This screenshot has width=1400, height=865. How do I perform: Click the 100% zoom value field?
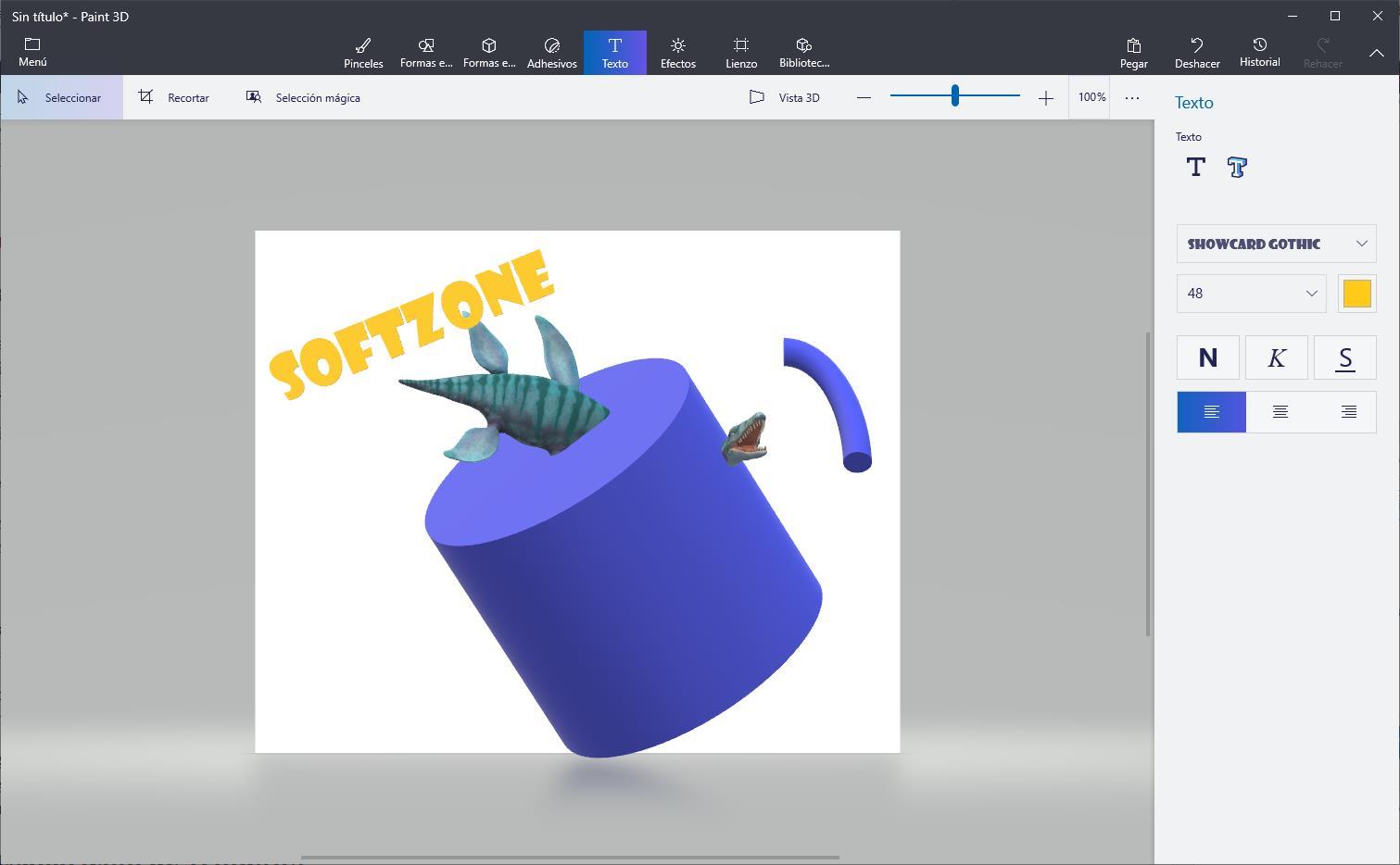[1091, 97]
